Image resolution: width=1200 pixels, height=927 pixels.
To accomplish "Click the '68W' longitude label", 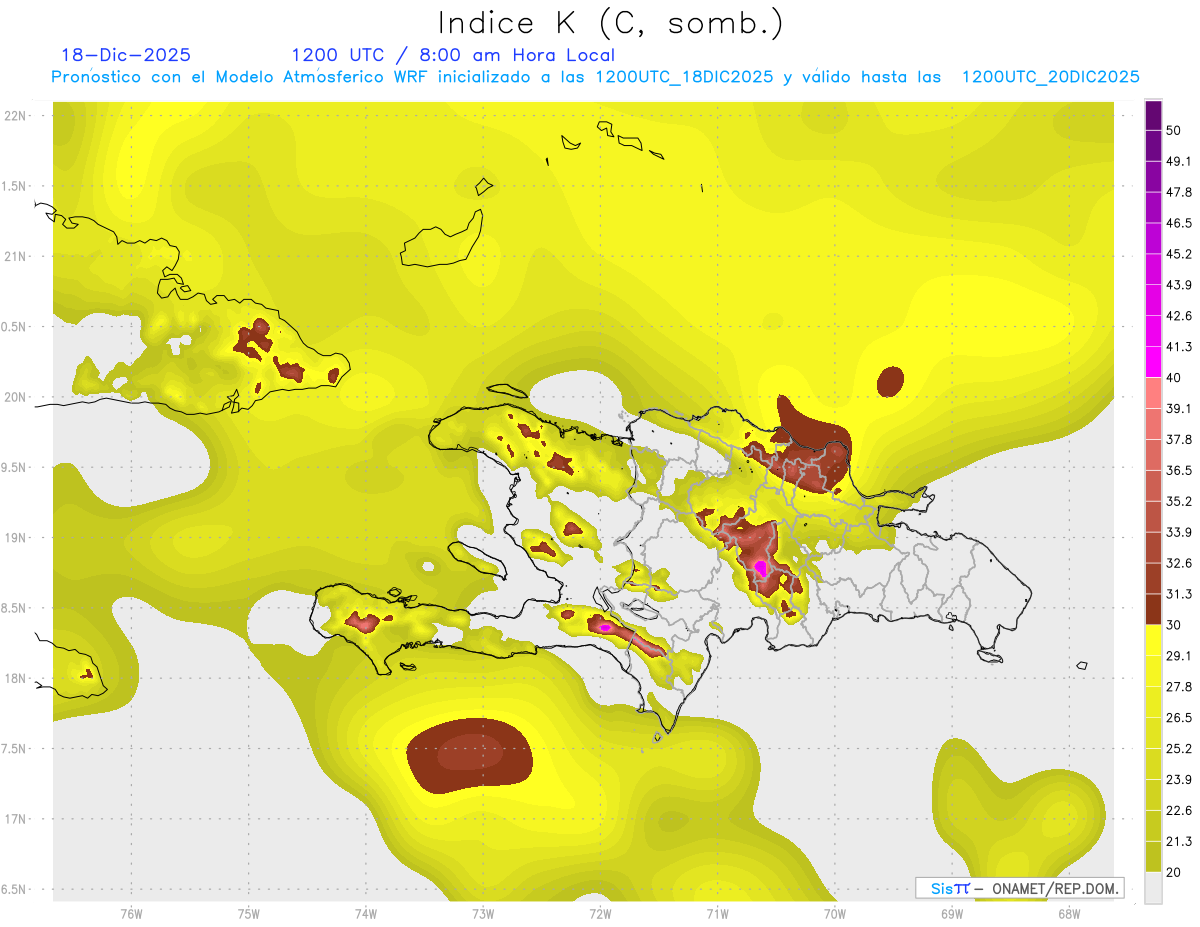I will click(x=1068, y=913).
